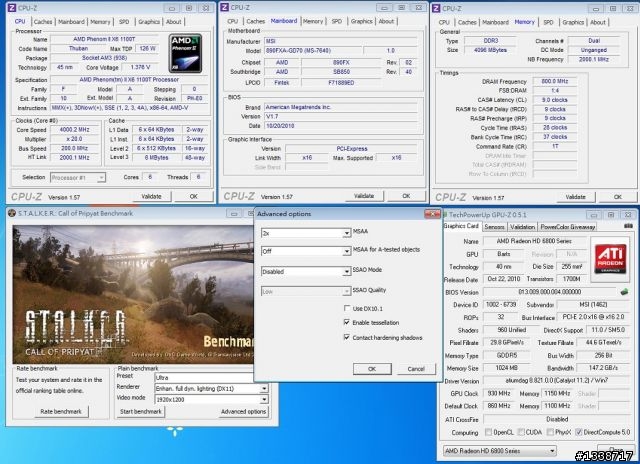Viewport: 640px width, 464px height.
Task: Toggle the Use DX10.1 checkbox
Action: 347,308
